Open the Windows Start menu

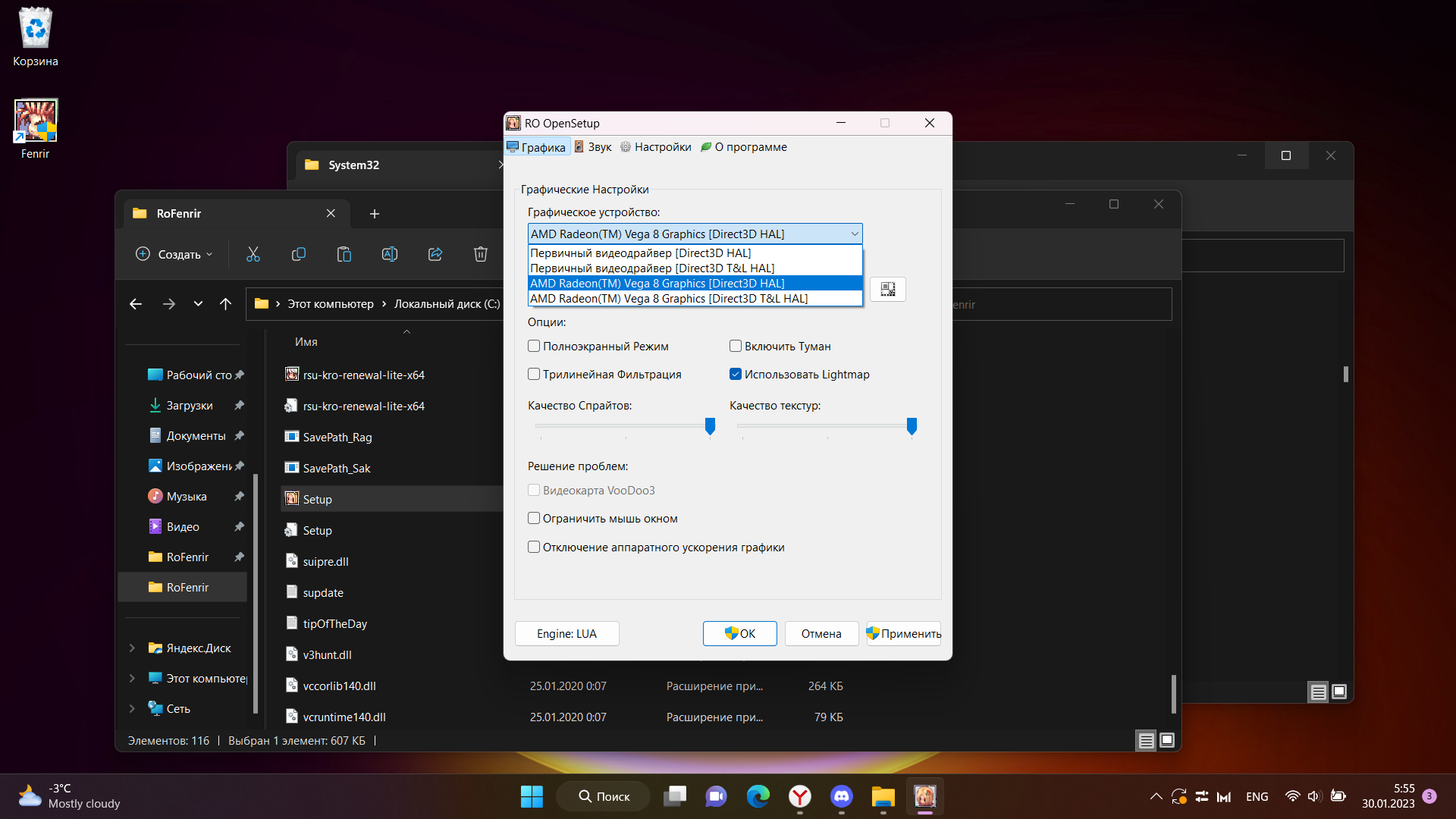pos(532,796)
